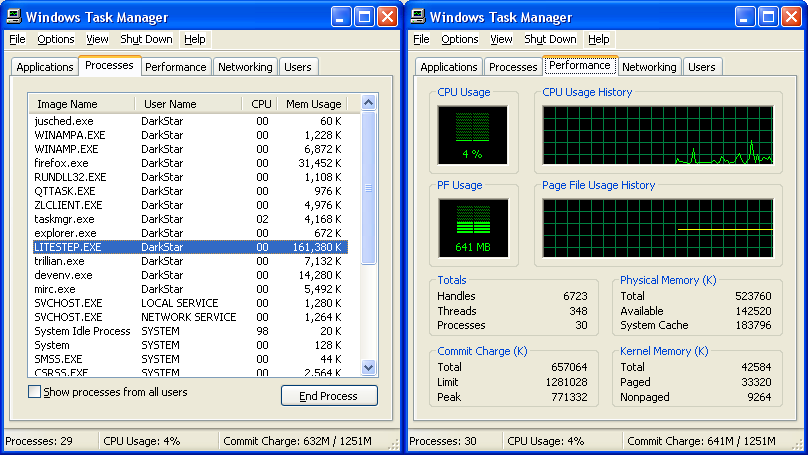Switch to Performance tab in left window

(176, 67)
